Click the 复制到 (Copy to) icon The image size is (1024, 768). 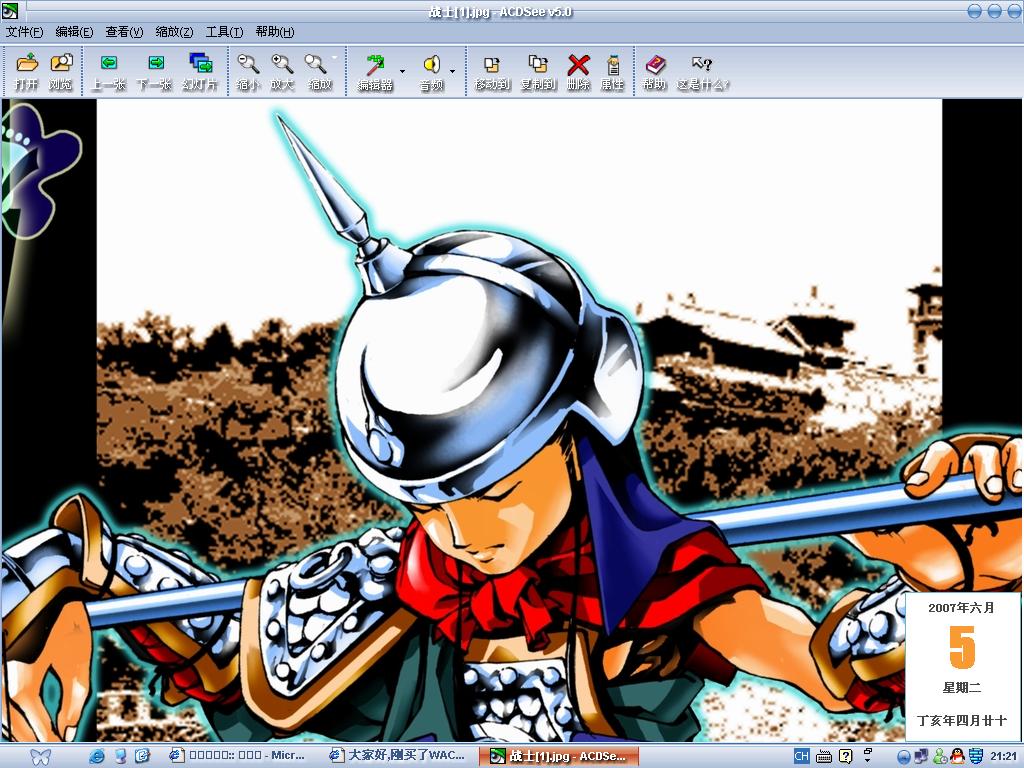point(538,64)
